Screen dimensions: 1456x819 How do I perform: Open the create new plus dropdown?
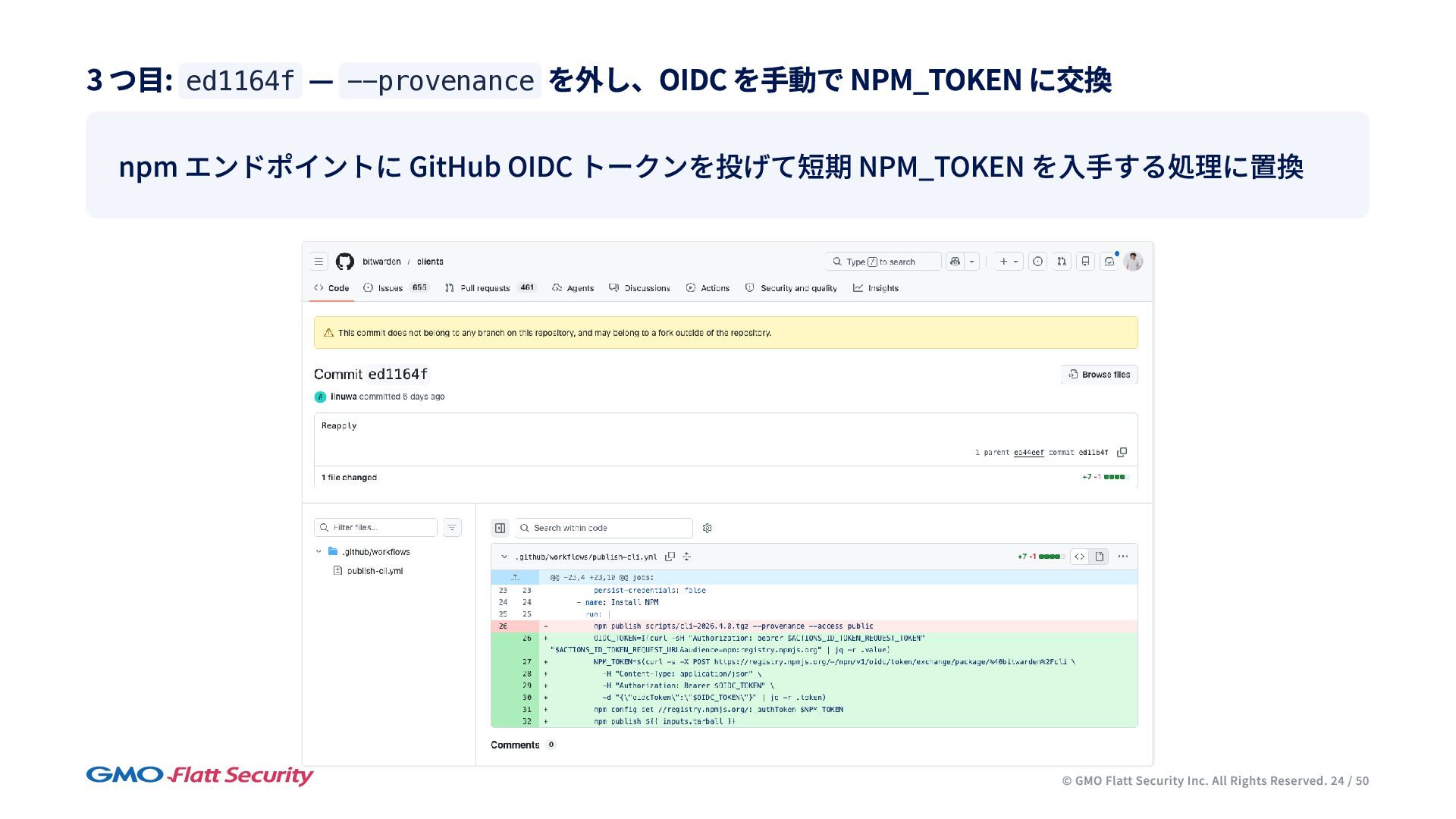click(x=1008, y=262)
